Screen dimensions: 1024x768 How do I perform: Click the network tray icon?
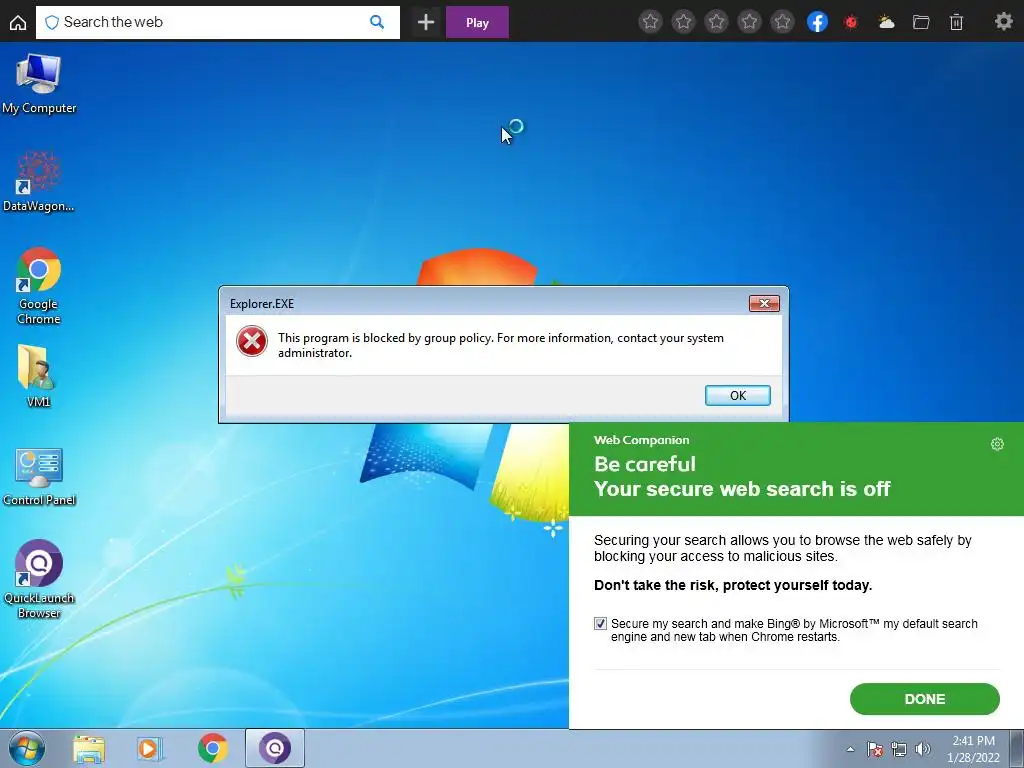(x=899, y=749)
